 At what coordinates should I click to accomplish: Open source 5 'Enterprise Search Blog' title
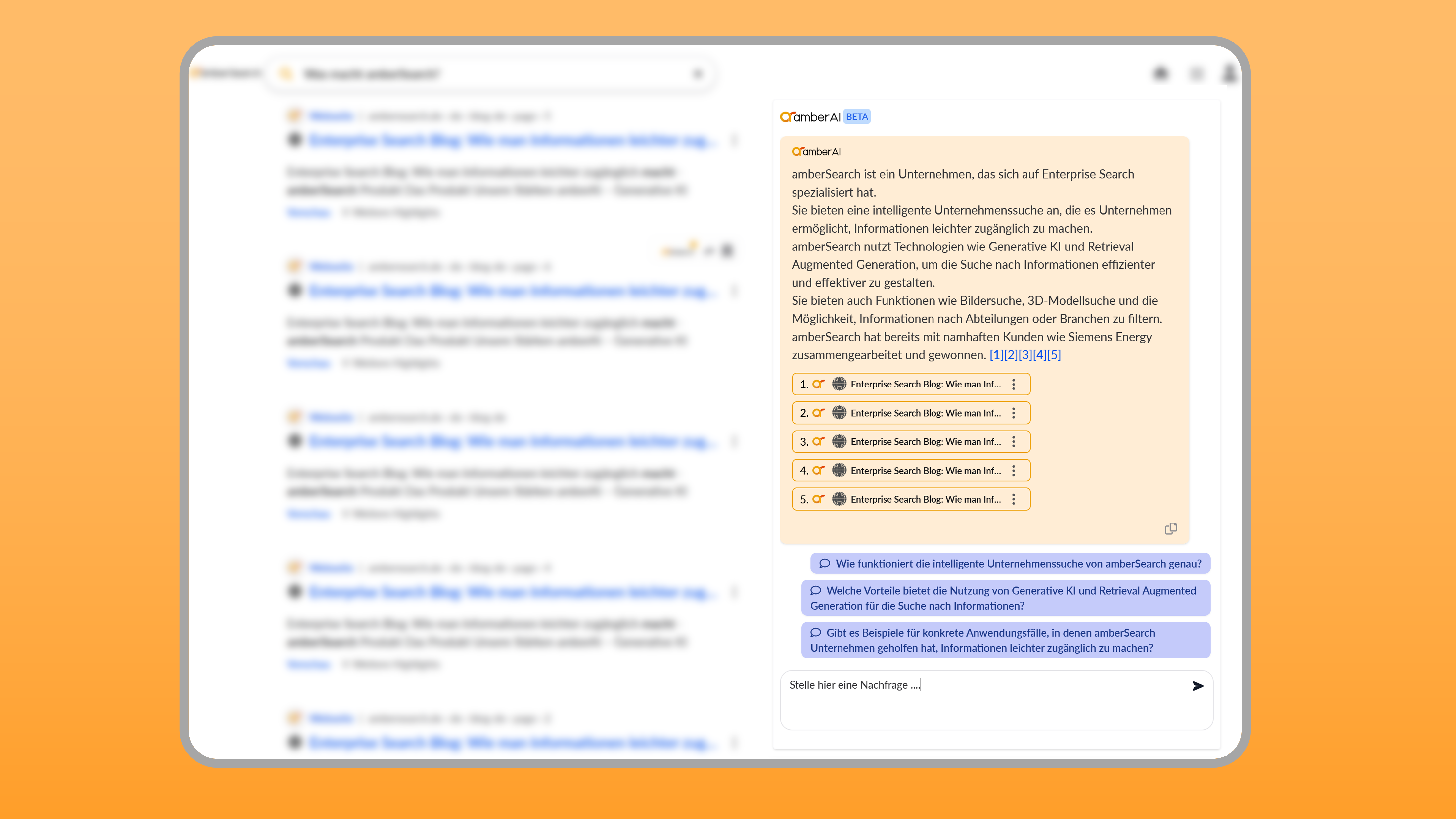coord(926,499)
